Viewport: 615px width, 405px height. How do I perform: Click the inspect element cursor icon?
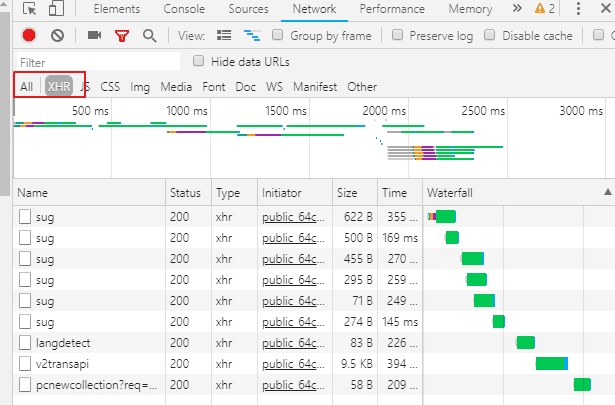[29, 9]
